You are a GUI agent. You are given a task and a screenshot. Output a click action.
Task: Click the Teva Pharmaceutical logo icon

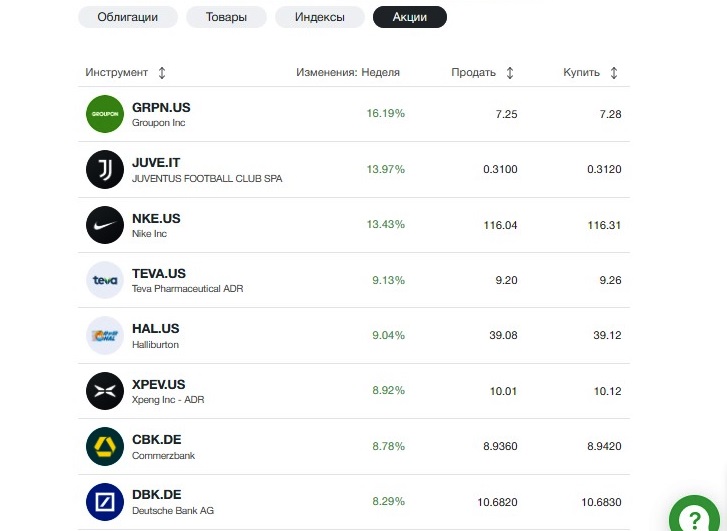pos(104,280)
